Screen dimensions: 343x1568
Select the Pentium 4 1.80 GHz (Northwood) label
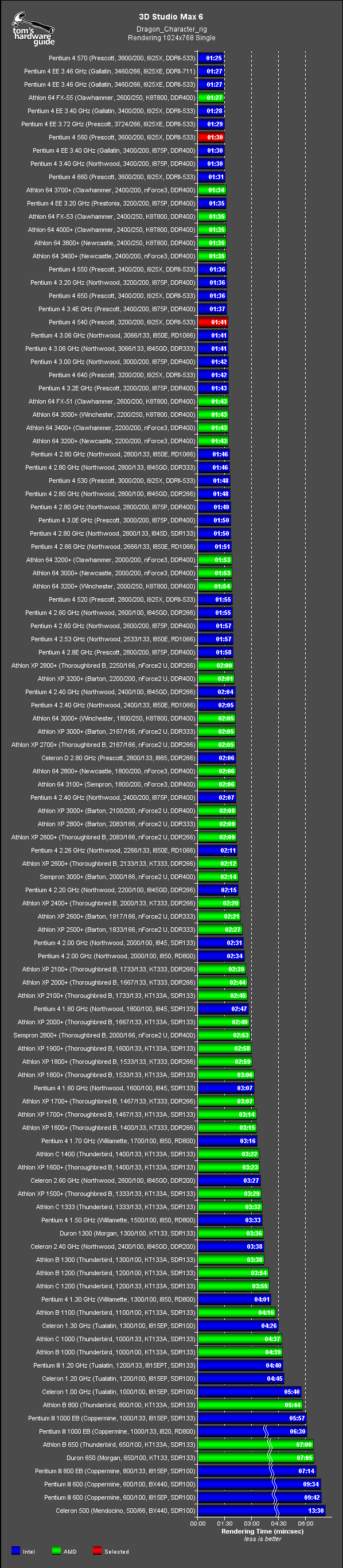[x=115, y=1009]
